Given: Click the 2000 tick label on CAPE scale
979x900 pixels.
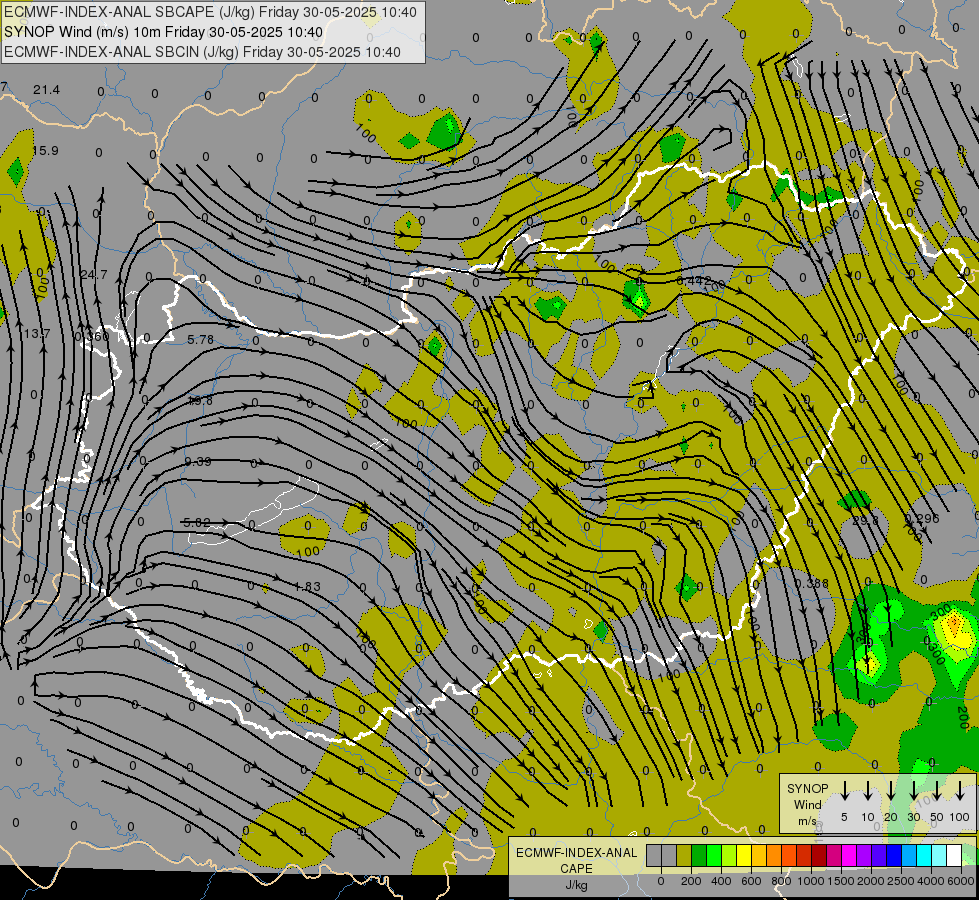Looking at the screenshot, I should point(871,881).
